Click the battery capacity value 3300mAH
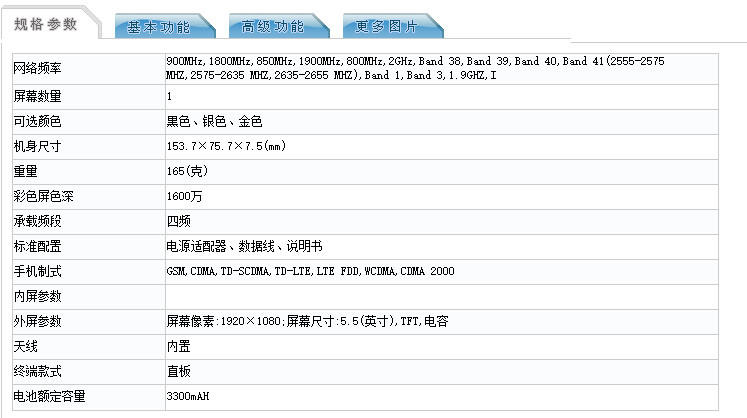 [x=188, y=396]
